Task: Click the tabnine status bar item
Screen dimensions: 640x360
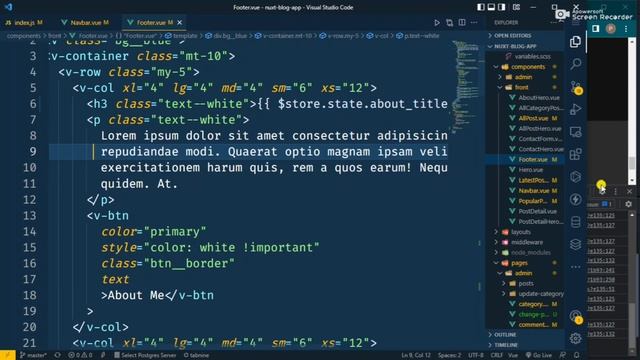Action: pos(196,356)
